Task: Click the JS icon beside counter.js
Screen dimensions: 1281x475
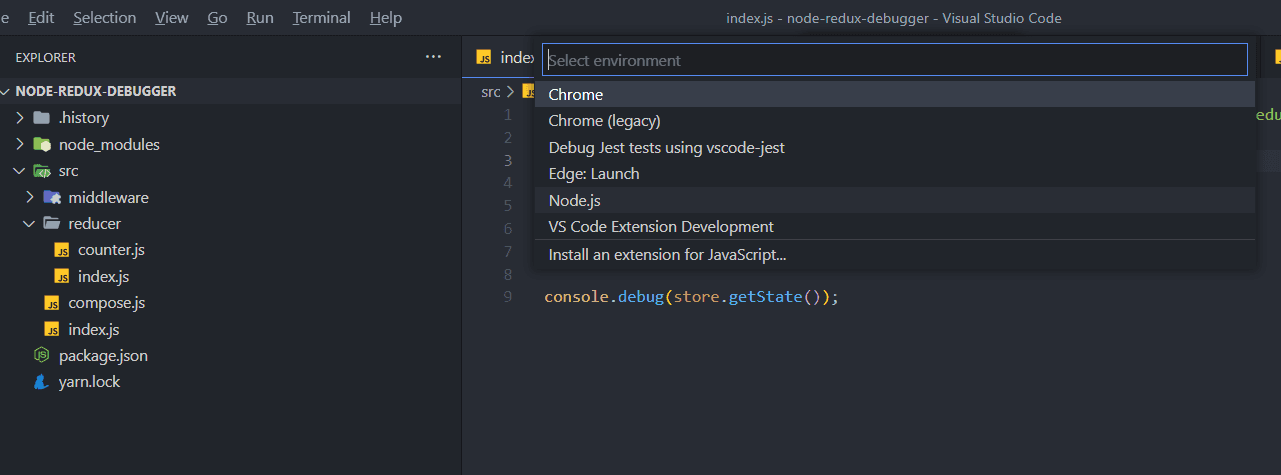Action: [x=62, y=250]
